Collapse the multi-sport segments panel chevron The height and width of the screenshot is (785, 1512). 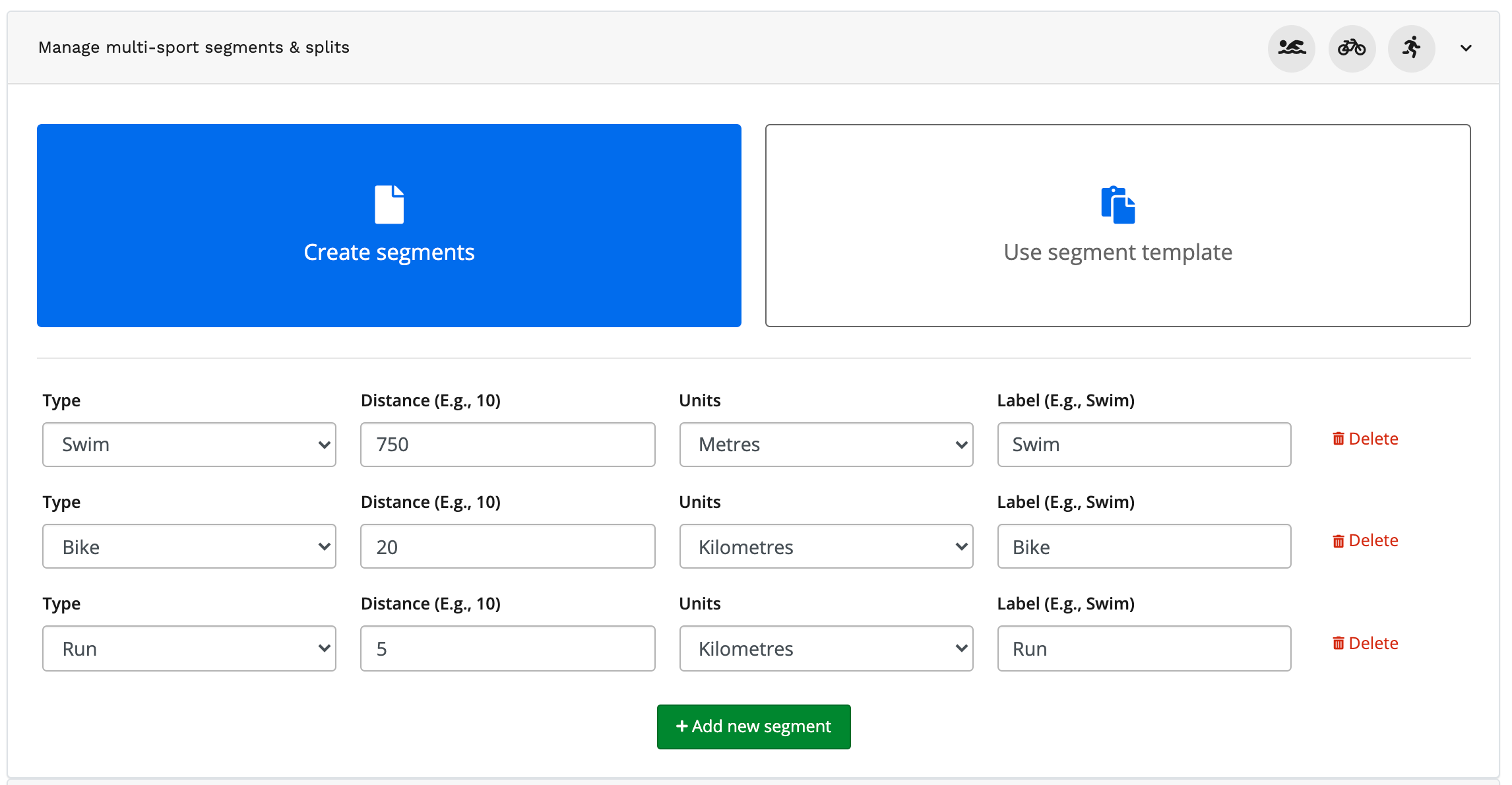(x=1466, y=48)
